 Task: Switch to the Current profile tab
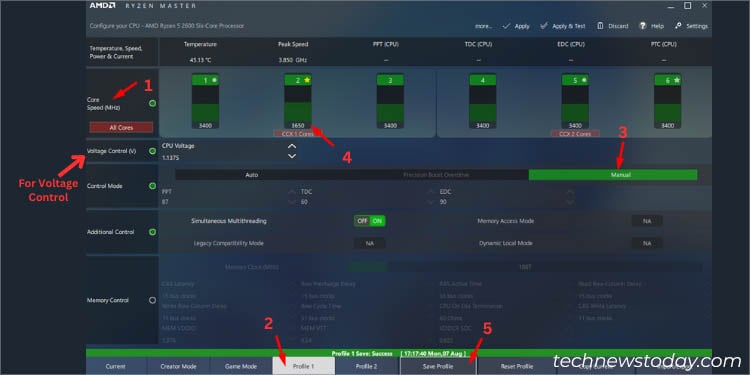click(x=116, y=366)
